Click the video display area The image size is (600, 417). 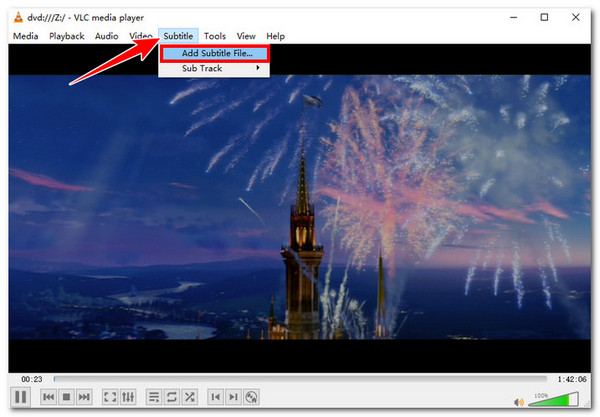[300, 208]
